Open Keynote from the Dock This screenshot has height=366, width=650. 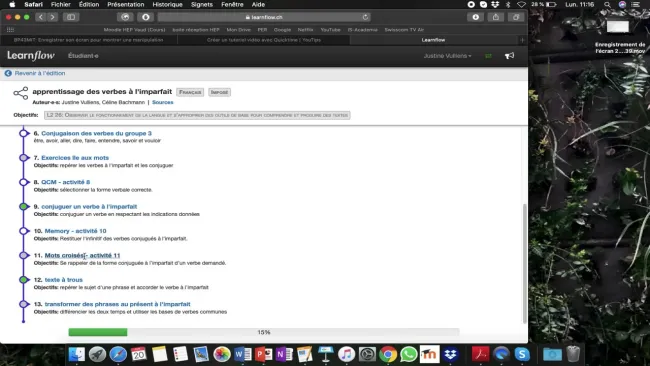(x=325, y=354)
